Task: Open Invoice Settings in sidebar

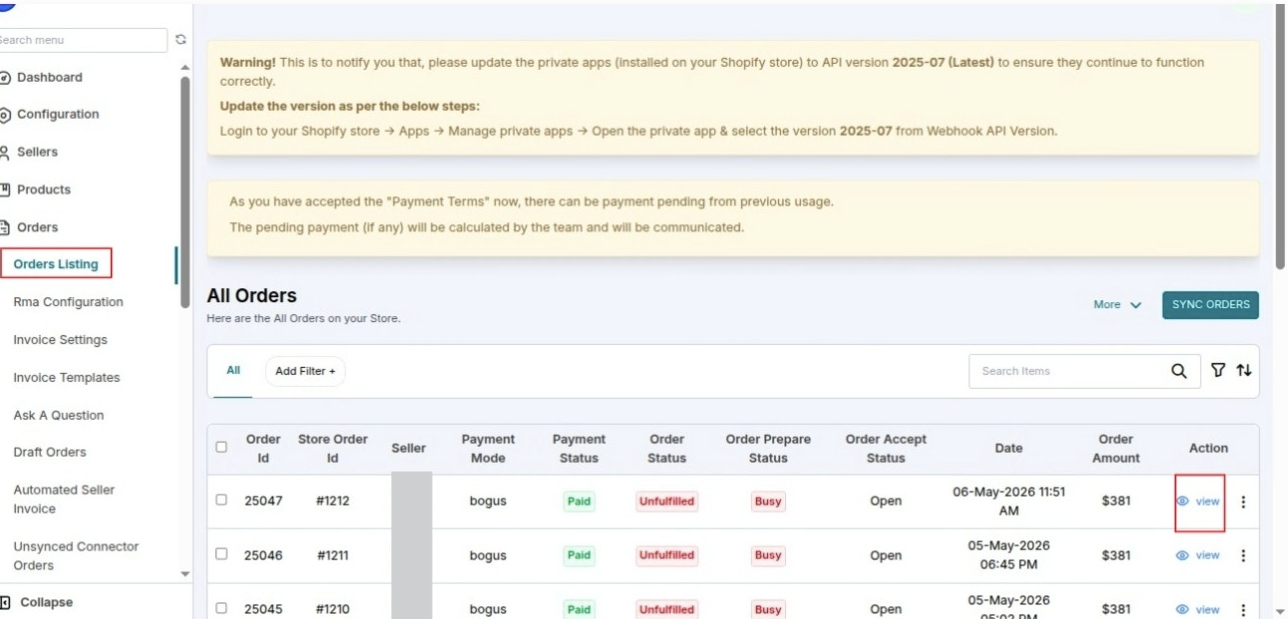Action: pos(60,340)
